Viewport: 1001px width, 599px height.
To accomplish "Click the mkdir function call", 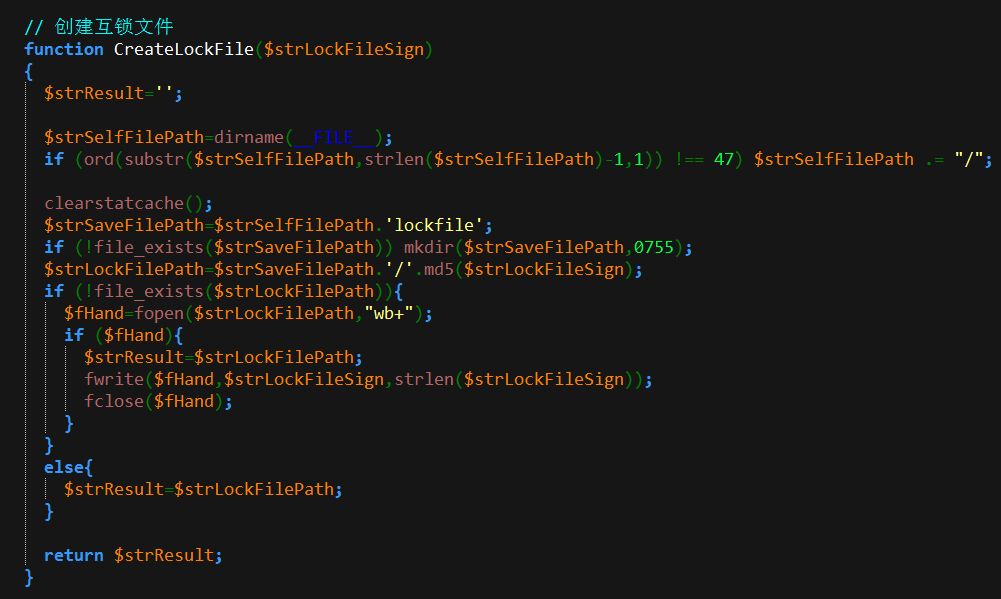I will (428, 247).
